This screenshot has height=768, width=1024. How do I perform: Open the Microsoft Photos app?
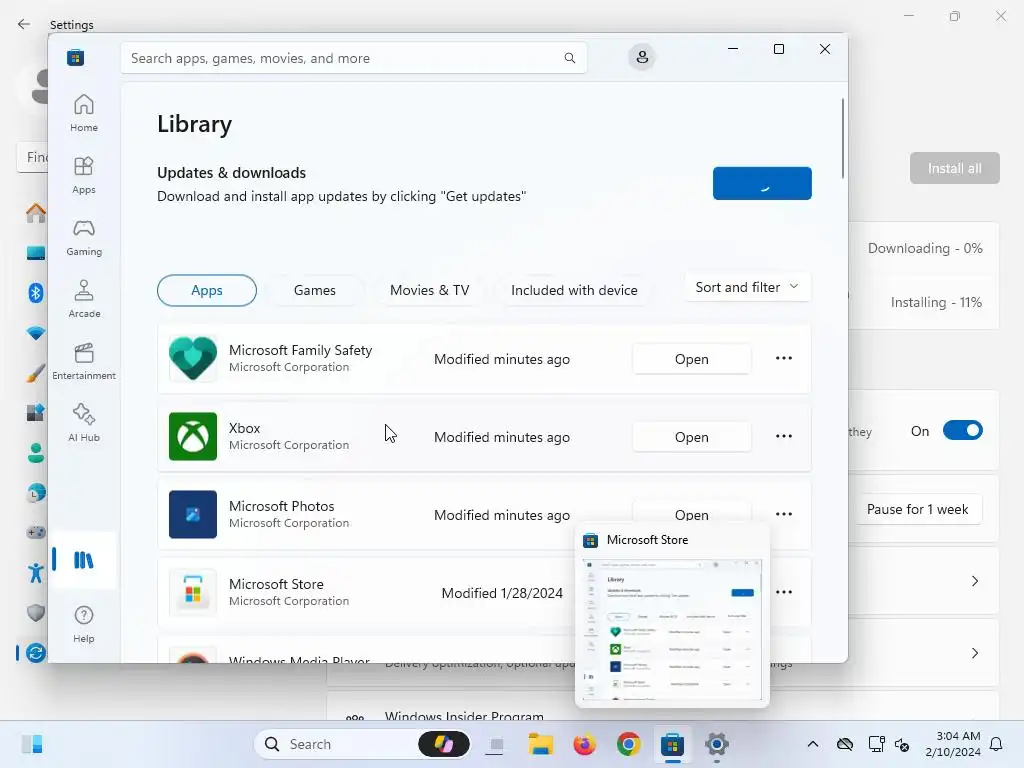tap(692, 513)
